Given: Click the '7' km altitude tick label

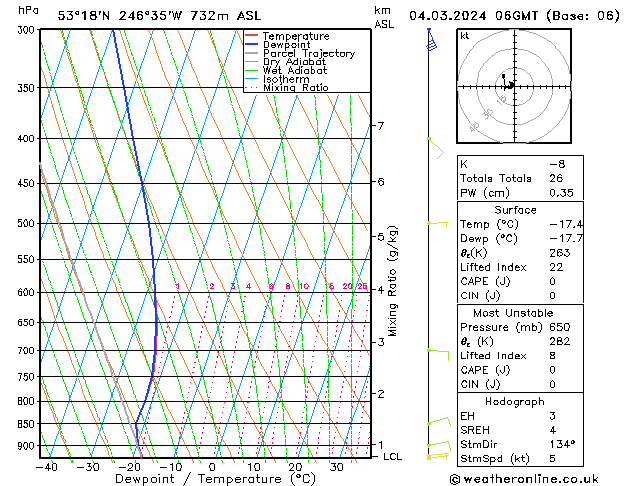Looking at the screenshot, I should pyautogui.click(x=381, y=126).
